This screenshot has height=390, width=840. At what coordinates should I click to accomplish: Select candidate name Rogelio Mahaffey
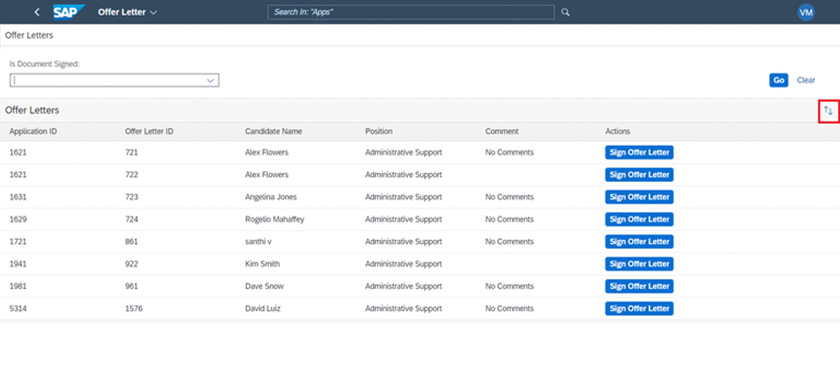point(275,220)
